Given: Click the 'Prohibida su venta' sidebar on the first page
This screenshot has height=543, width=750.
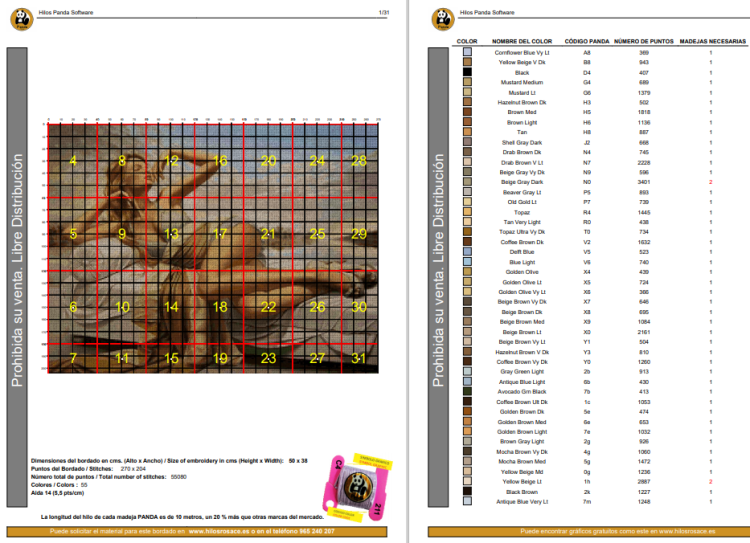Looking at the screenshot, I should tap(17, 277).
